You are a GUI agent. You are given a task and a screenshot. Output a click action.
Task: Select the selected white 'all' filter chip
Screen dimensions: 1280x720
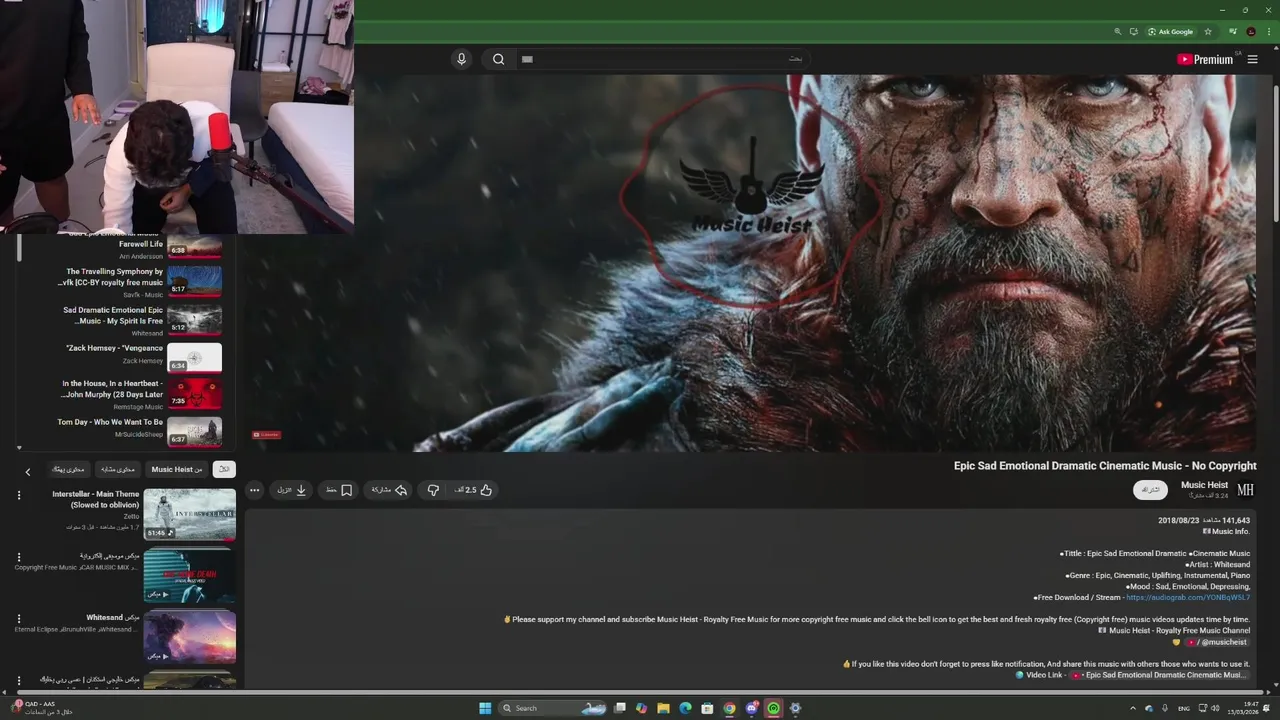[x=225, y=469]
